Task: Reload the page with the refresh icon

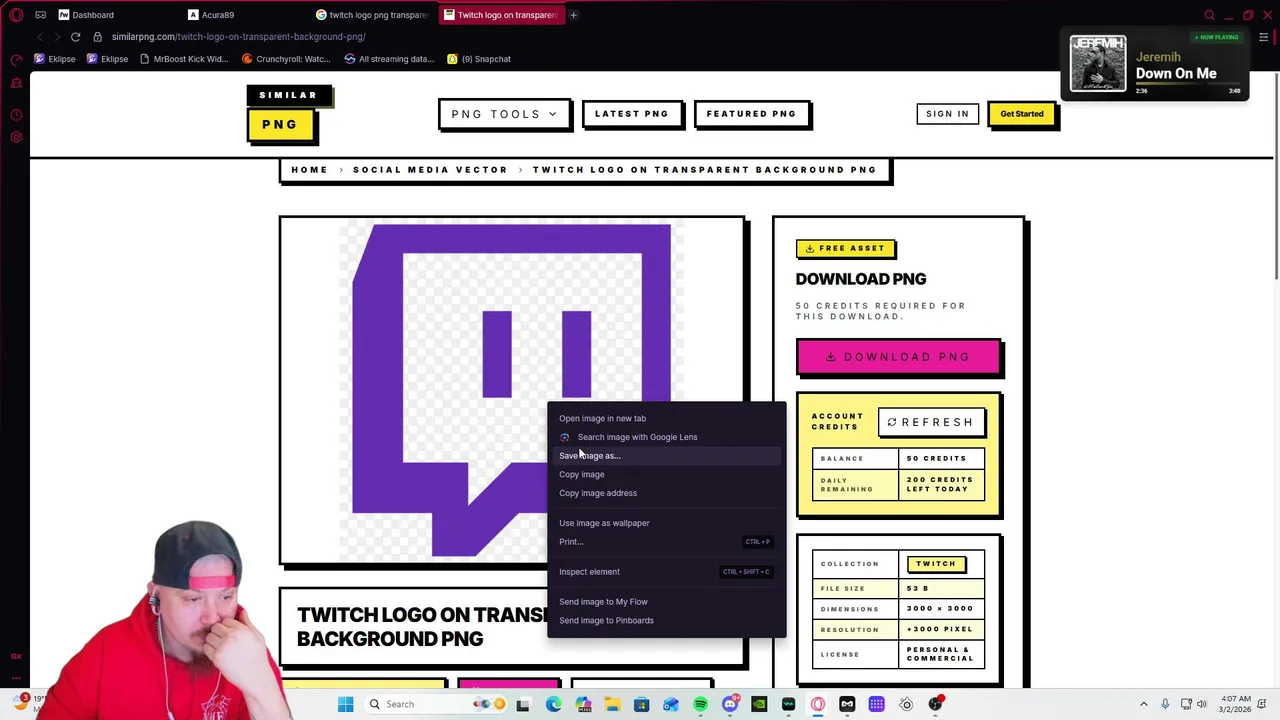Action: (x=75, y=37)
